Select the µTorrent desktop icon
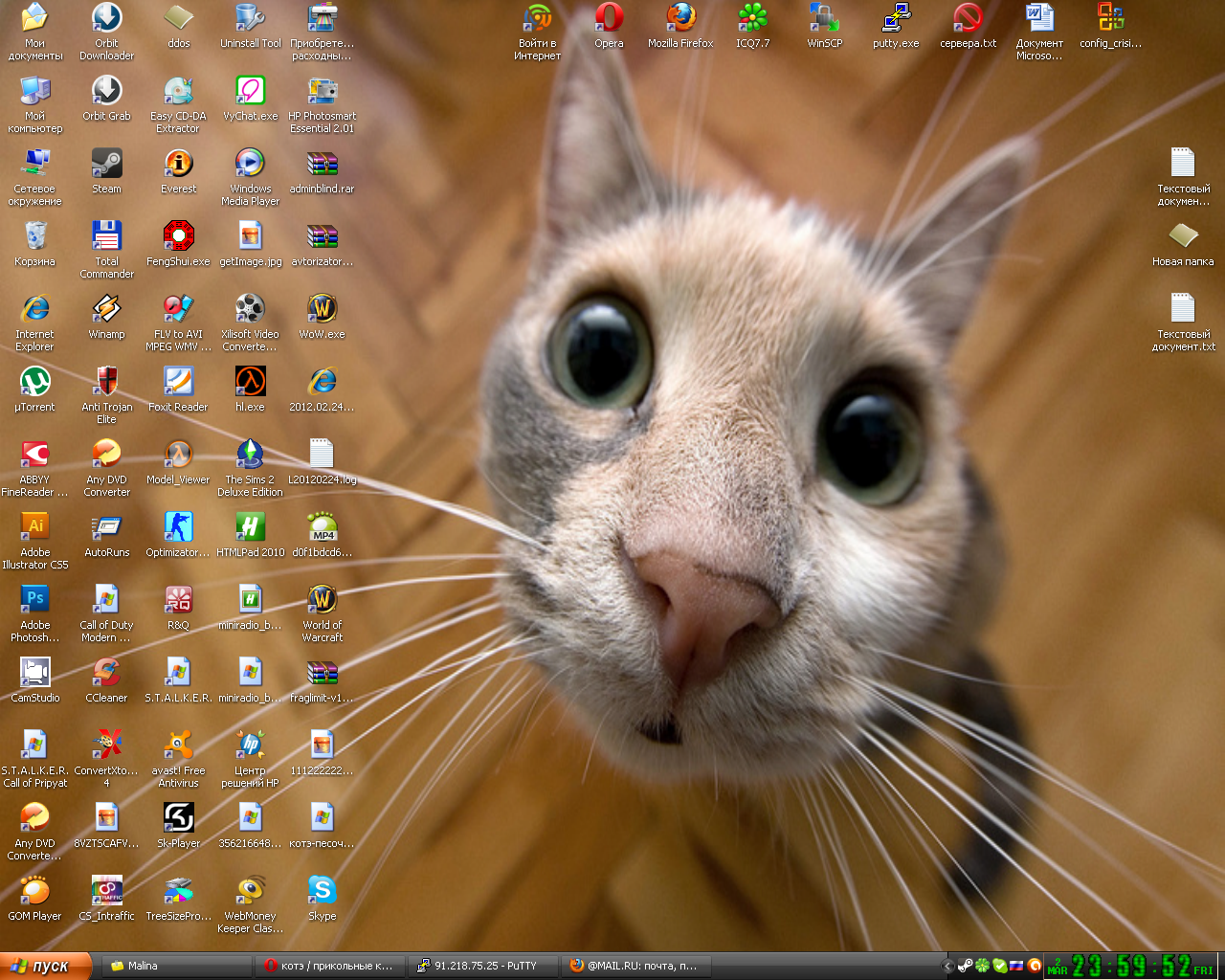The image size is (1225, 980). 34,382
